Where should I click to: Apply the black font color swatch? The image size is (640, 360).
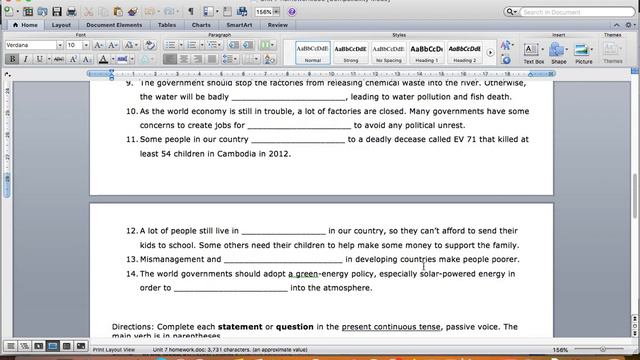click(x=103, y=60)
